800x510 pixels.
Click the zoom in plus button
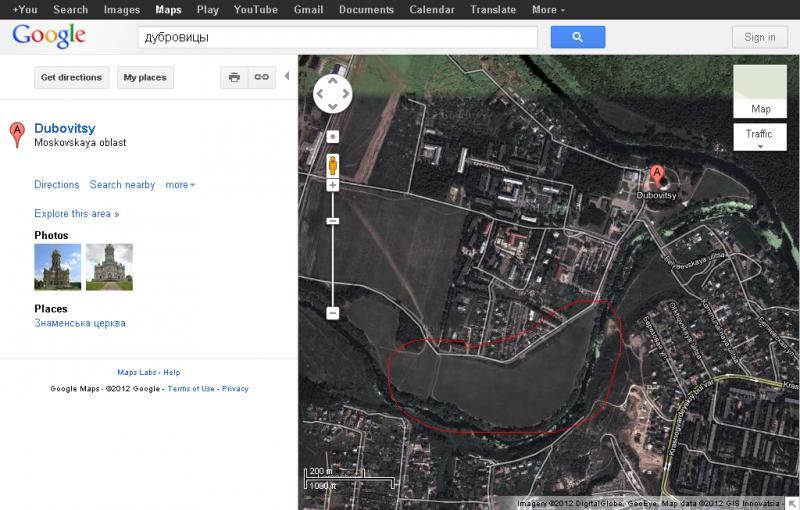(x=333, y=185)
